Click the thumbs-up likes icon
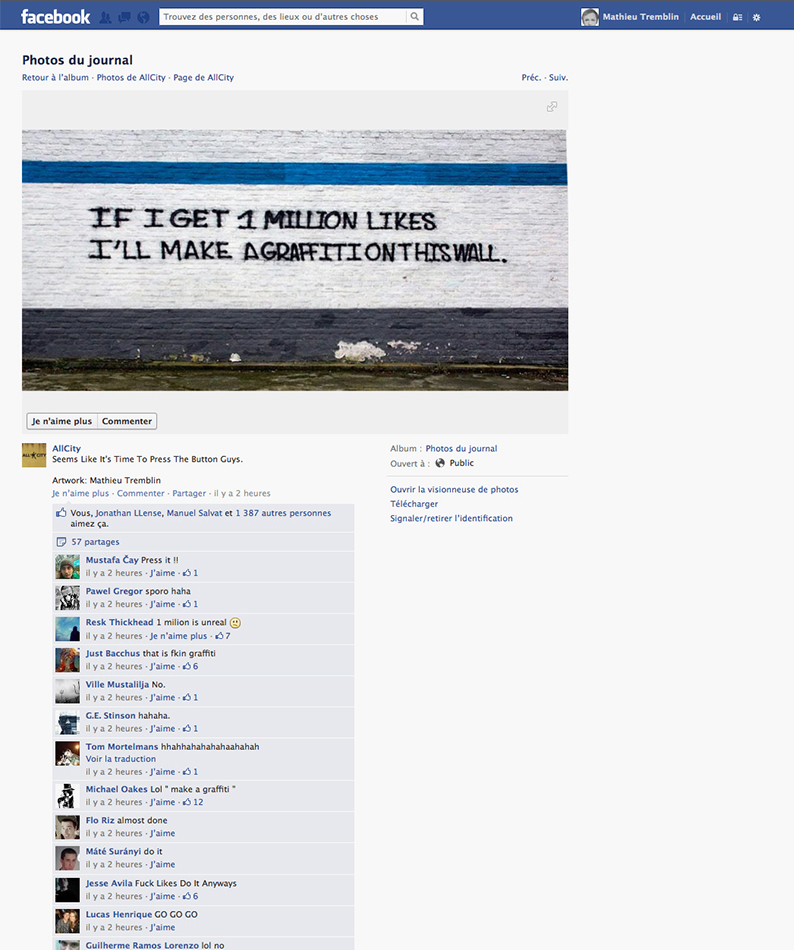The height and width of the screenshot is (950, 794). [61, 513]
